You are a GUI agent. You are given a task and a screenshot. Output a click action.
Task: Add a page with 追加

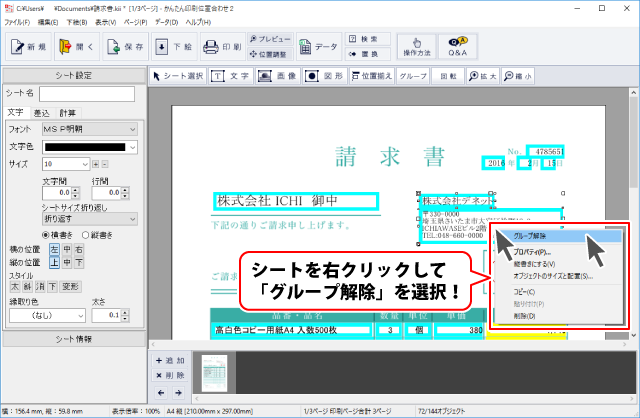click(x=171, y=360)
